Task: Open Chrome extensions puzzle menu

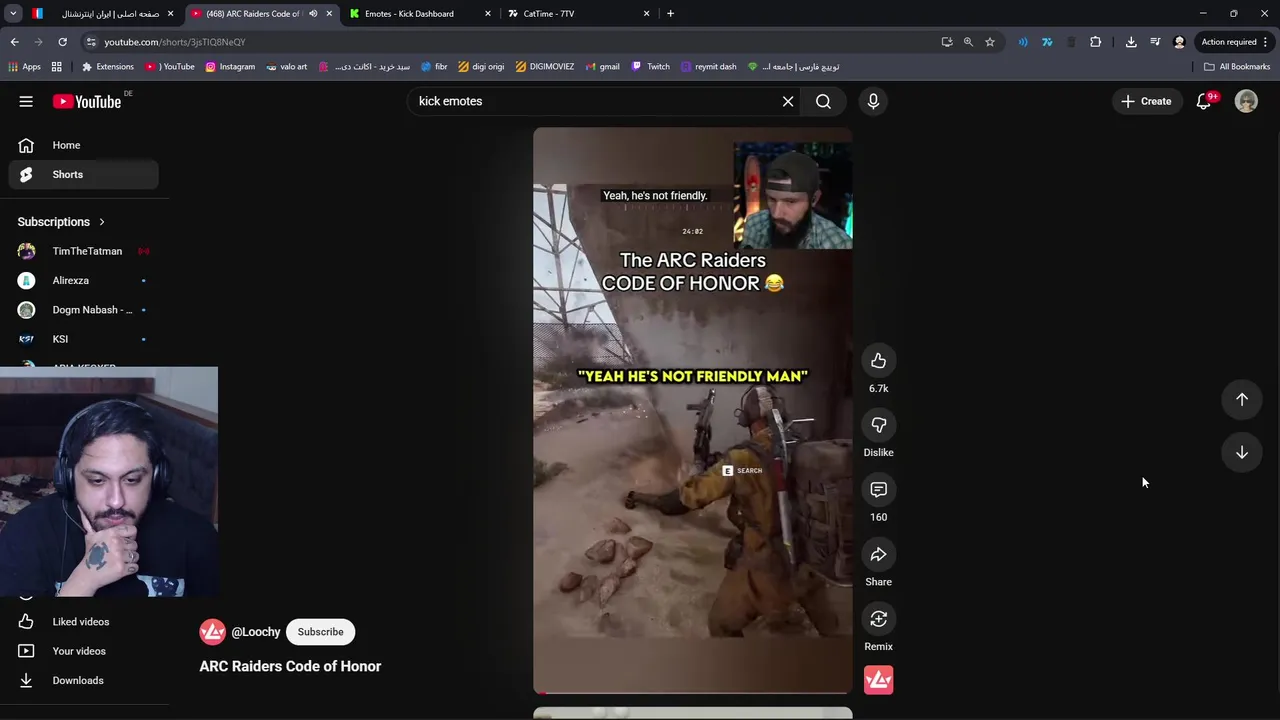Action: (1096, 42)
